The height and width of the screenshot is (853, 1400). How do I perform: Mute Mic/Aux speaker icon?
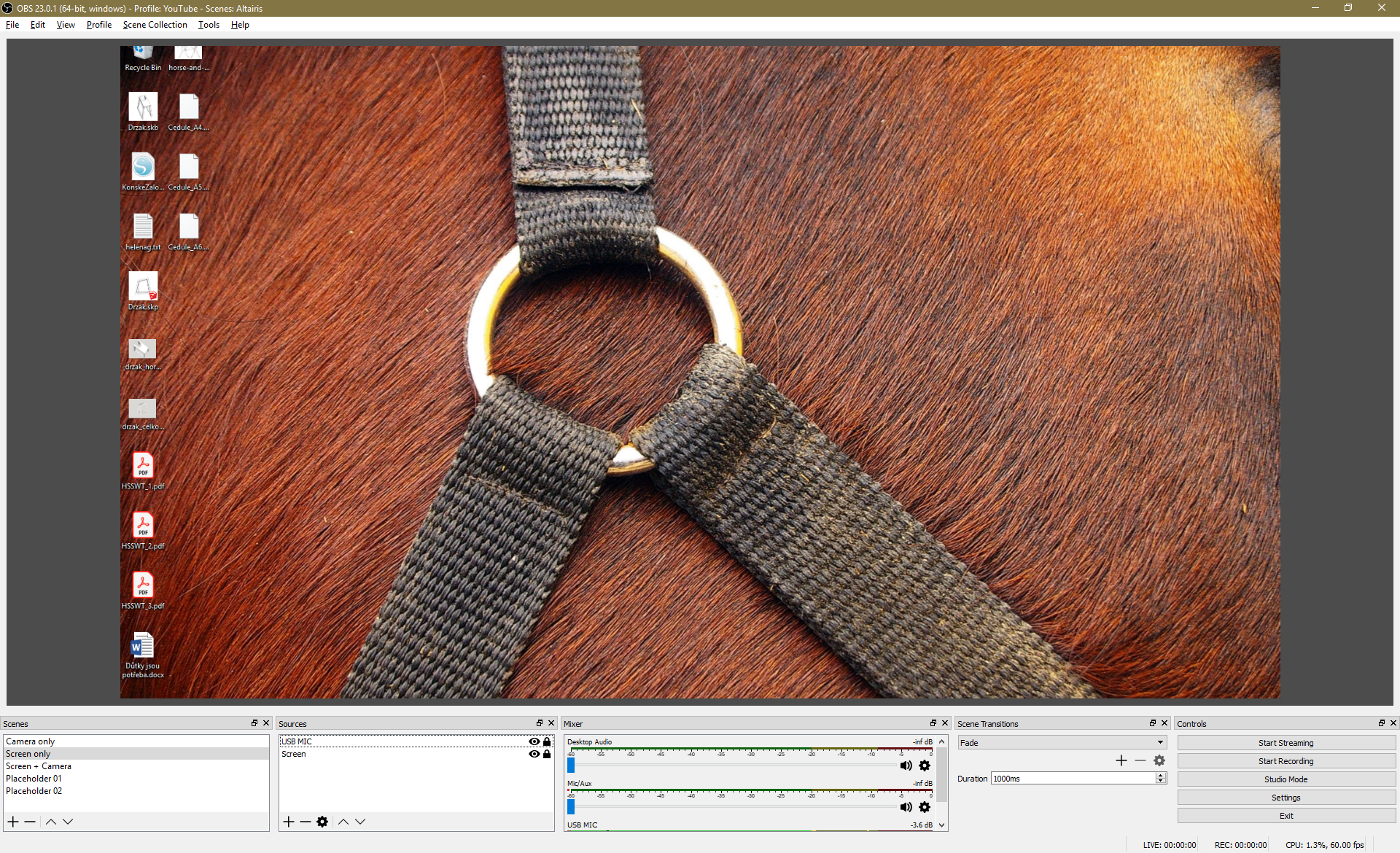coord(906,807)
